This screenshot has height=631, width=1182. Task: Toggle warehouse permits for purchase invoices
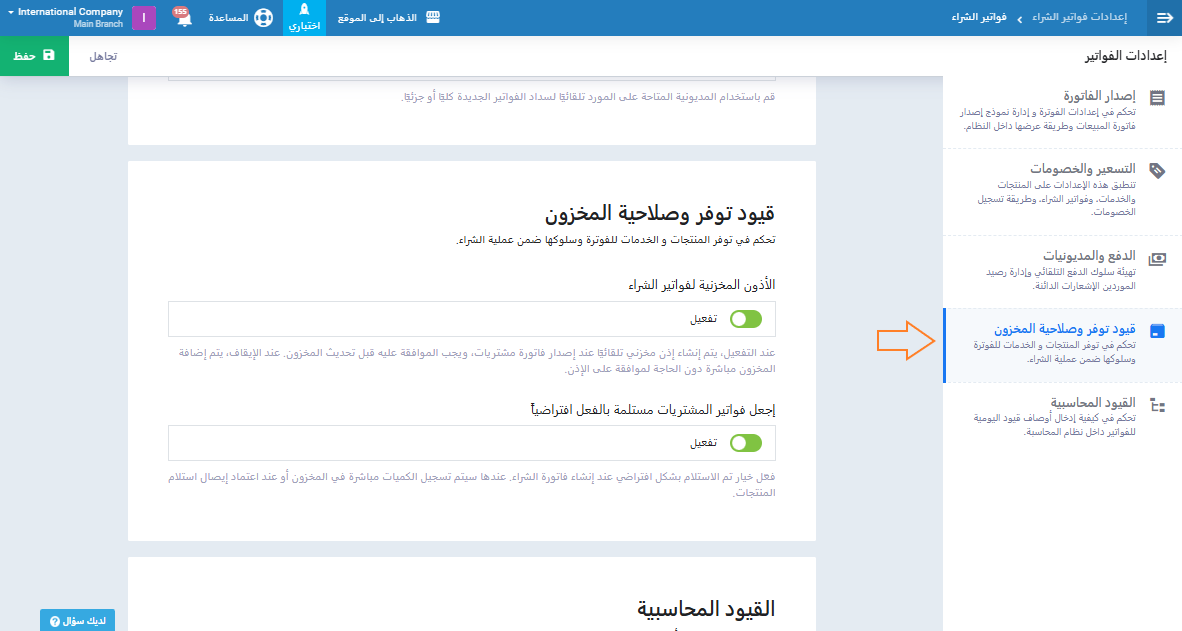coord(745,319)
